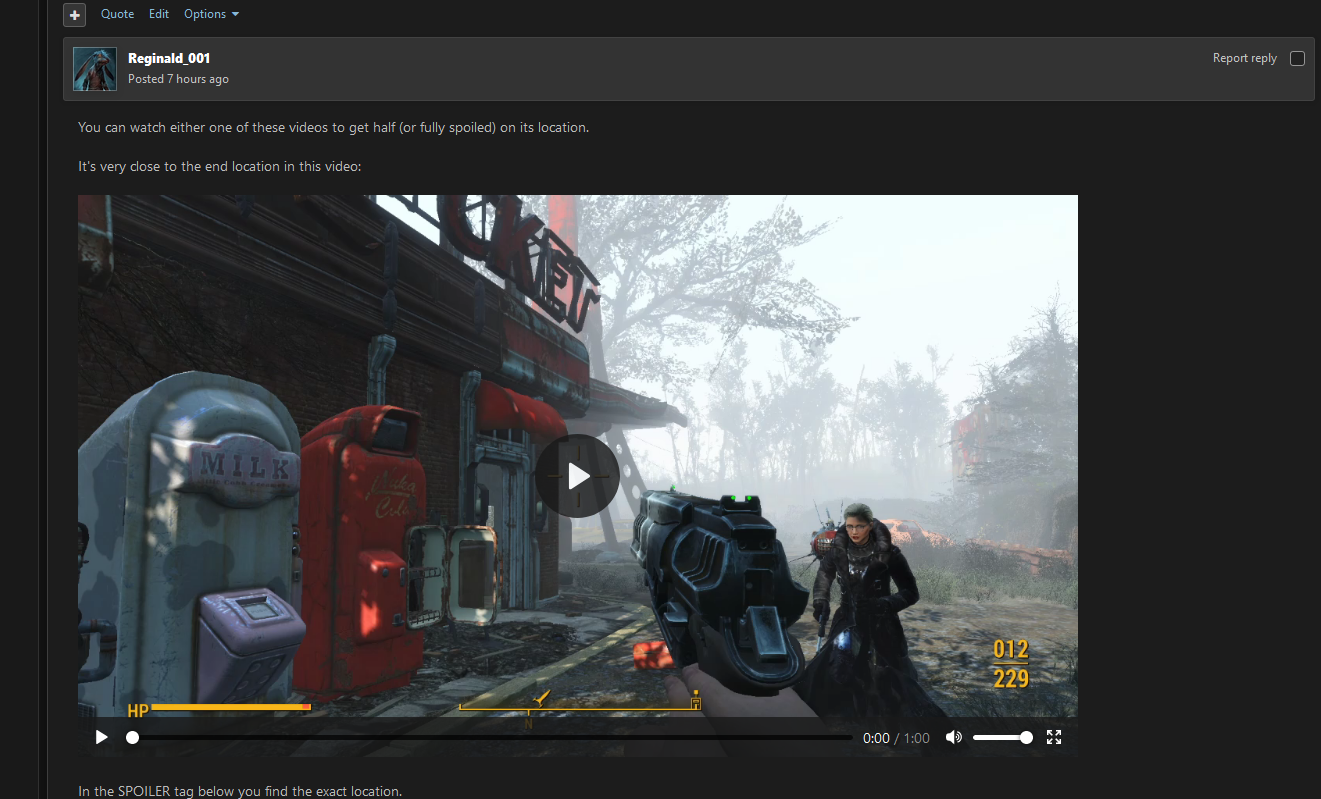Click the 'Posted 7 hours ago' timestamp
Viewport: 1321px width, 799px height.
point(178,79)
